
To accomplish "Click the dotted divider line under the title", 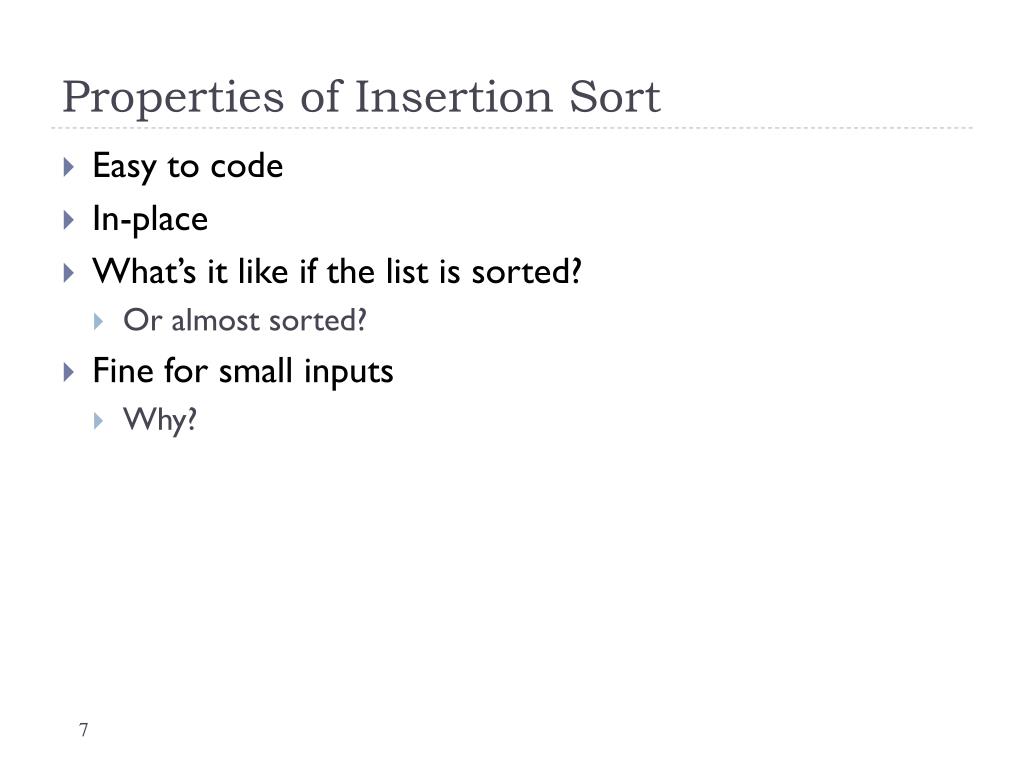I will pyautogui.click(x=512, y=128).
